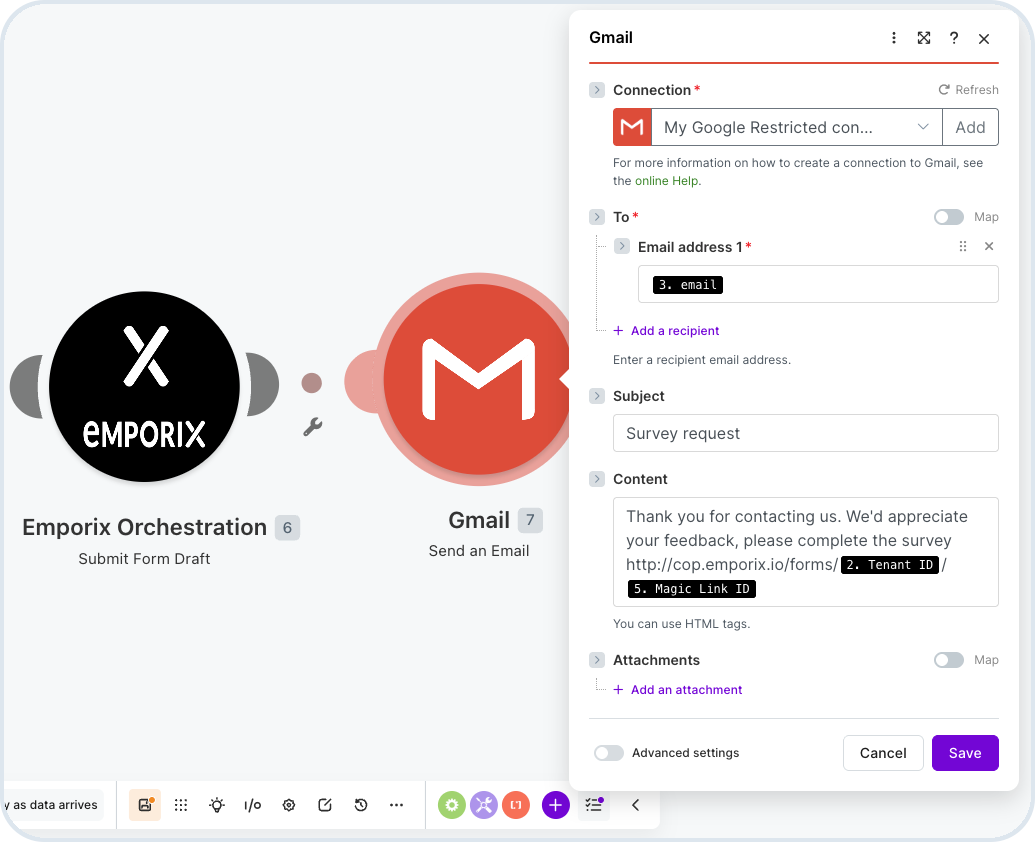Click the purple Save button

(x=965, y=753)
